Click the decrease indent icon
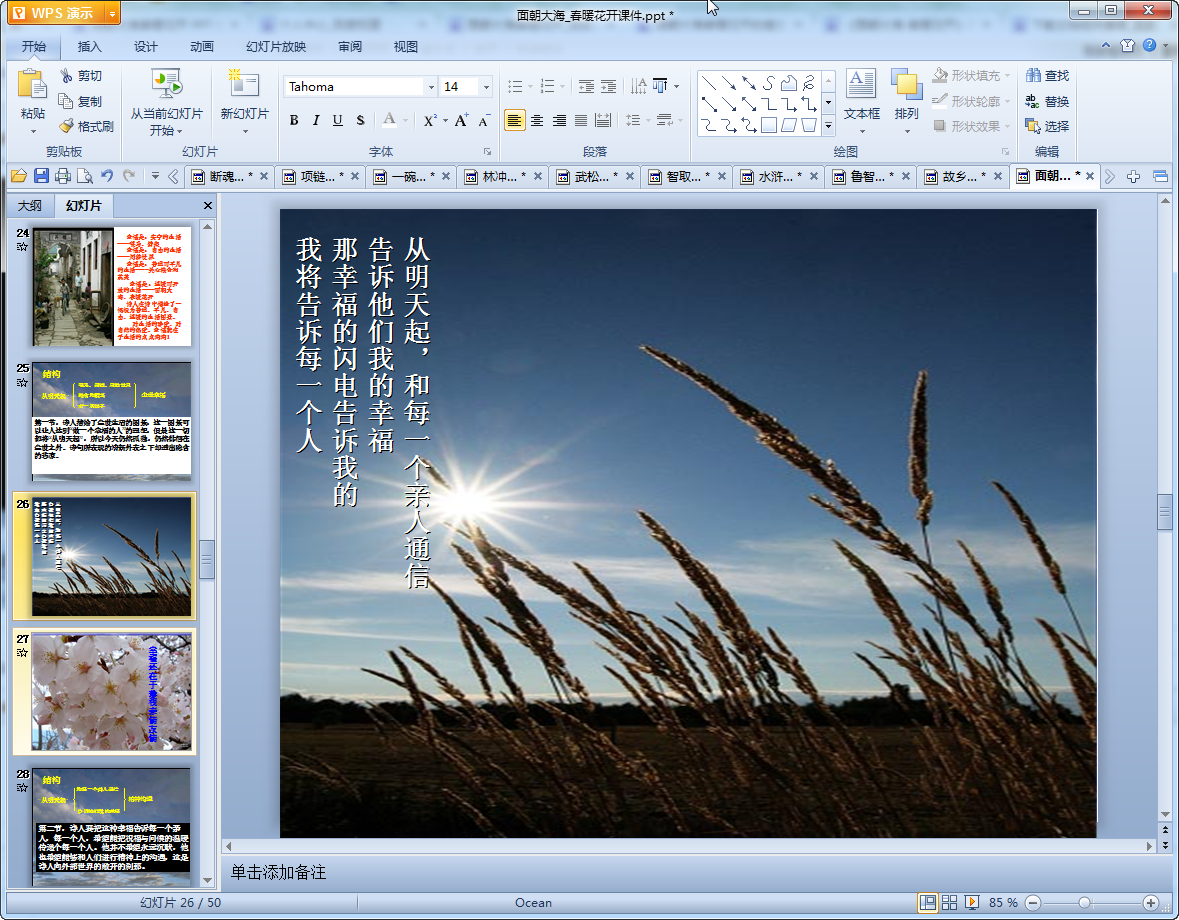 click(586, 86)
